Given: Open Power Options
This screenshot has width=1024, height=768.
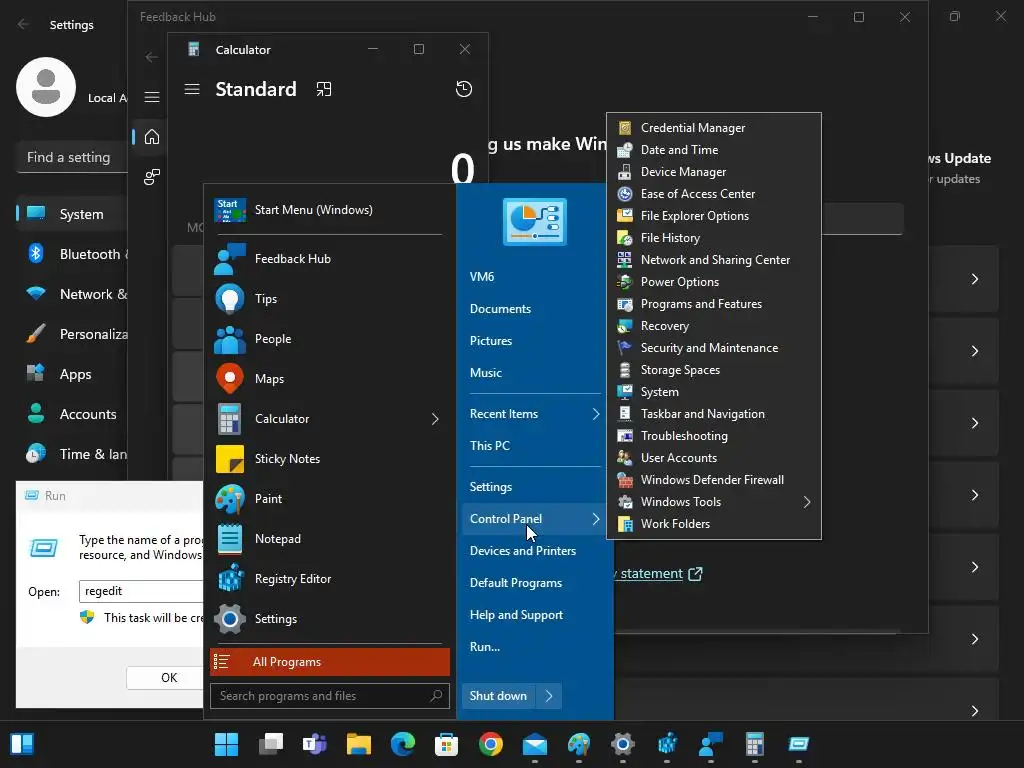Looking at the screenshot, I should [x=714, y=281].
